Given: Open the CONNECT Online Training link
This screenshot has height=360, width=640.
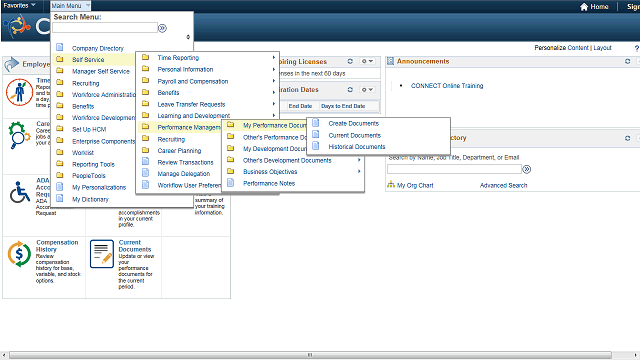Looking at the screenshot, I should tap(447, 86).
